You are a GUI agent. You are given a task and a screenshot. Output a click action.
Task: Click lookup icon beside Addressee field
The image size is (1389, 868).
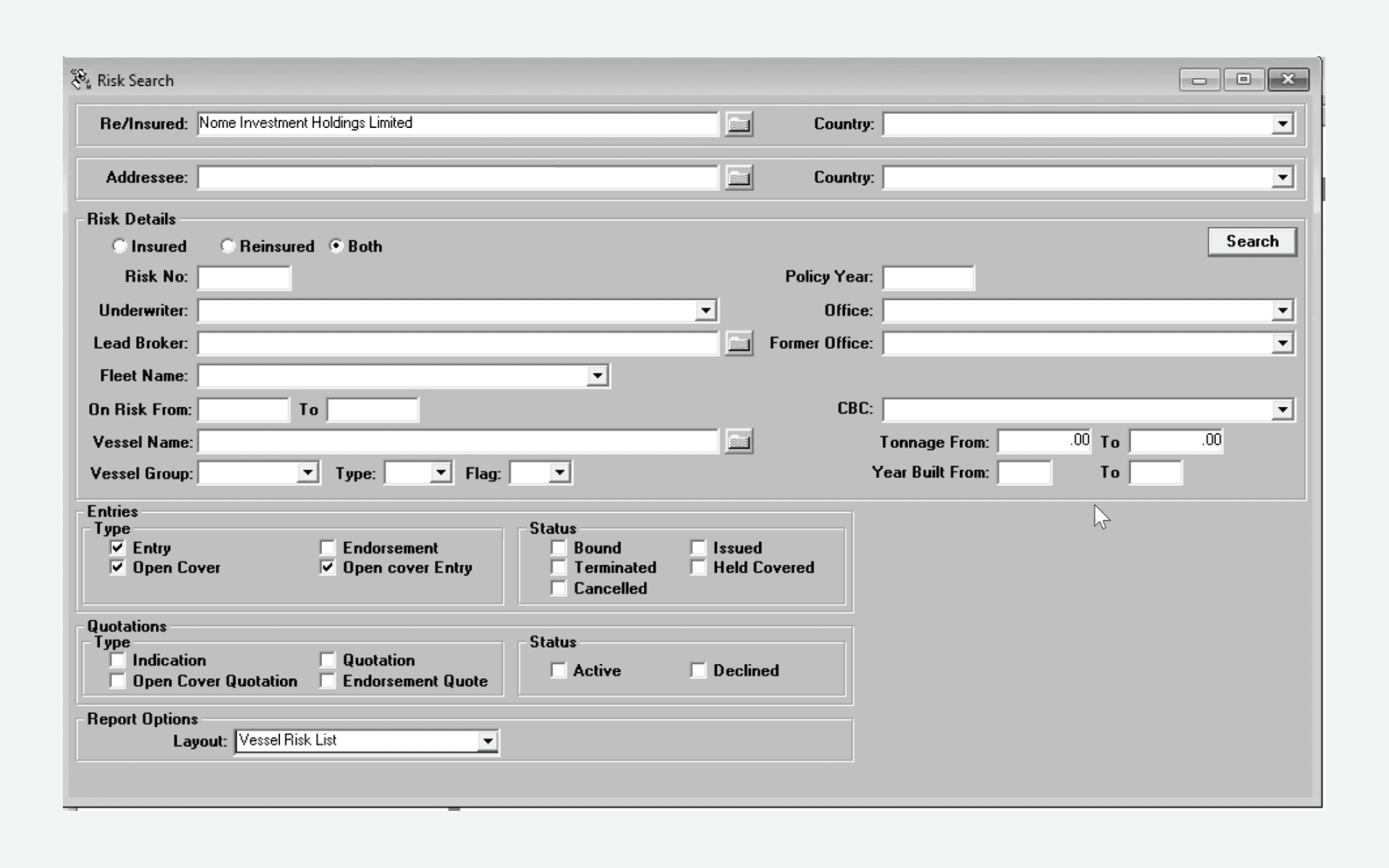pos(738,177)
